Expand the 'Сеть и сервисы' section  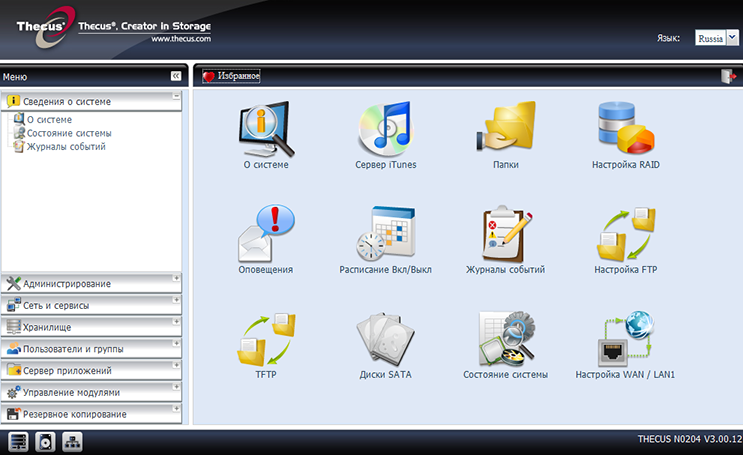point(176,300)
